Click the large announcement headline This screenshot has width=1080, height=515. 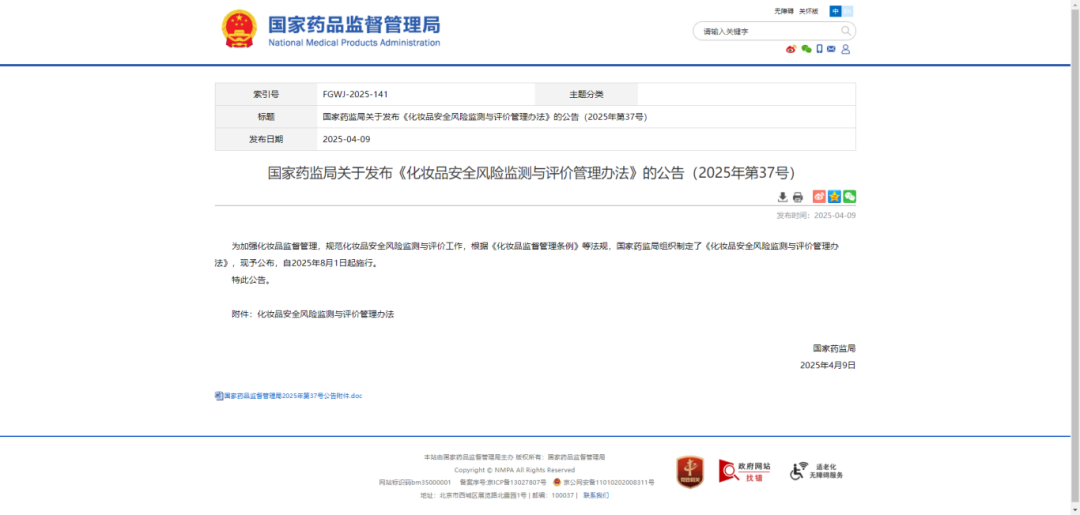coord(535,172)
